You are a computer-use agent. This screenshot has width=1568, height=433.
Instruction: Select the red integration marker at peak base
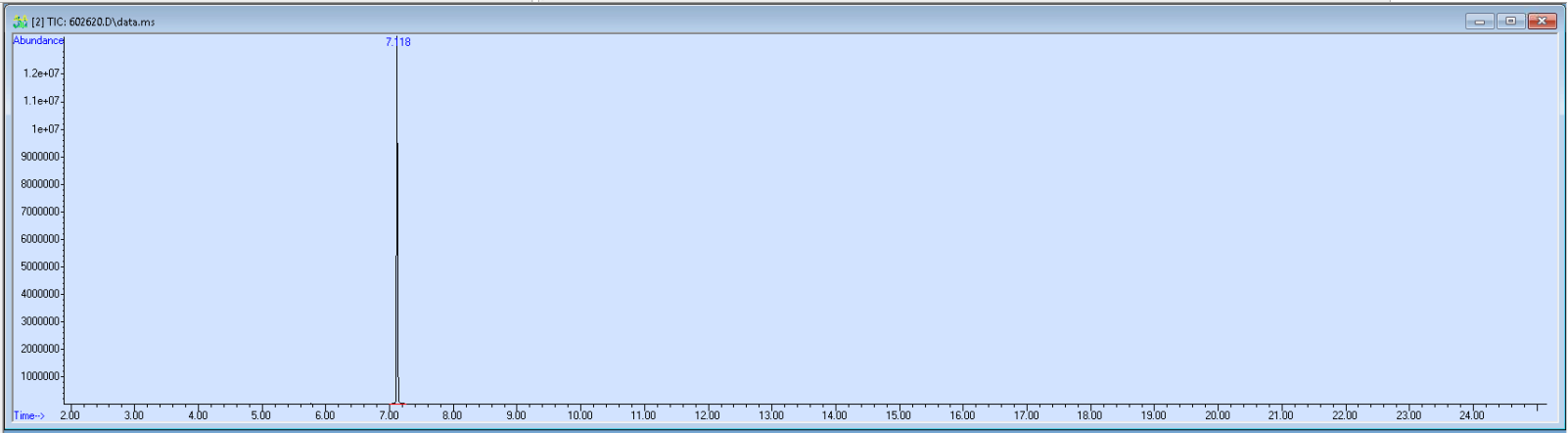396,404
